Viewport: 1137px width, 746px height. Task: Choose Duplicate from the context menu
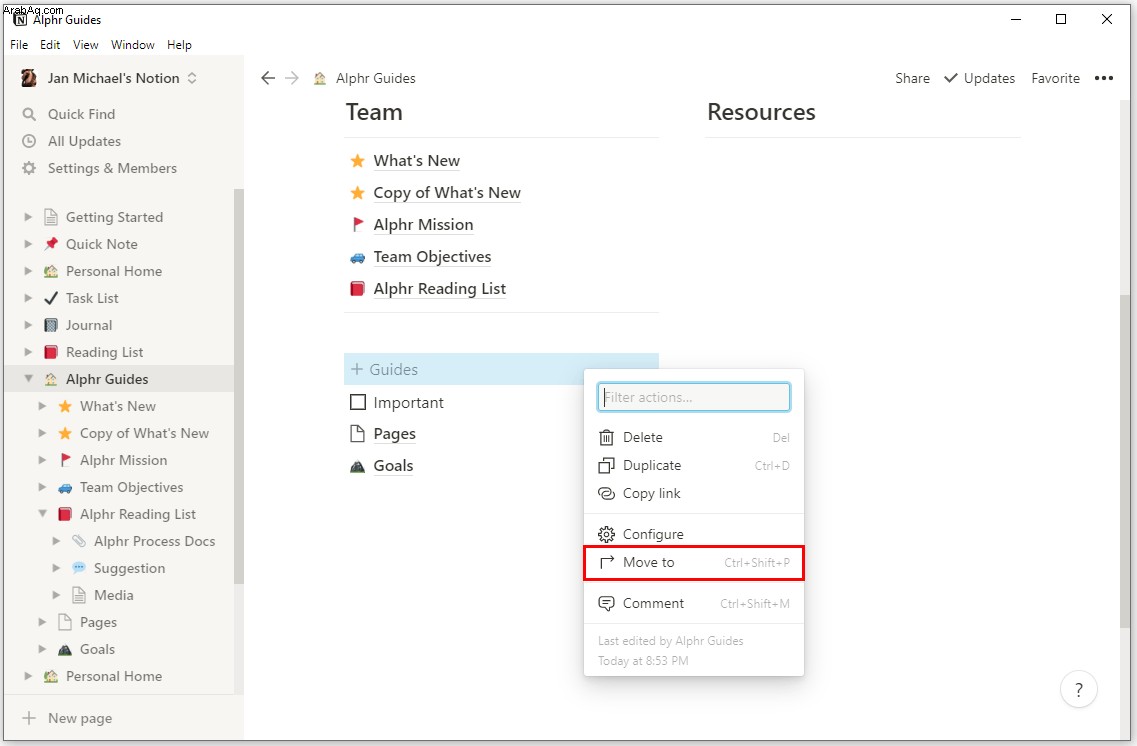pyautogui.click(x=694, y=465)
